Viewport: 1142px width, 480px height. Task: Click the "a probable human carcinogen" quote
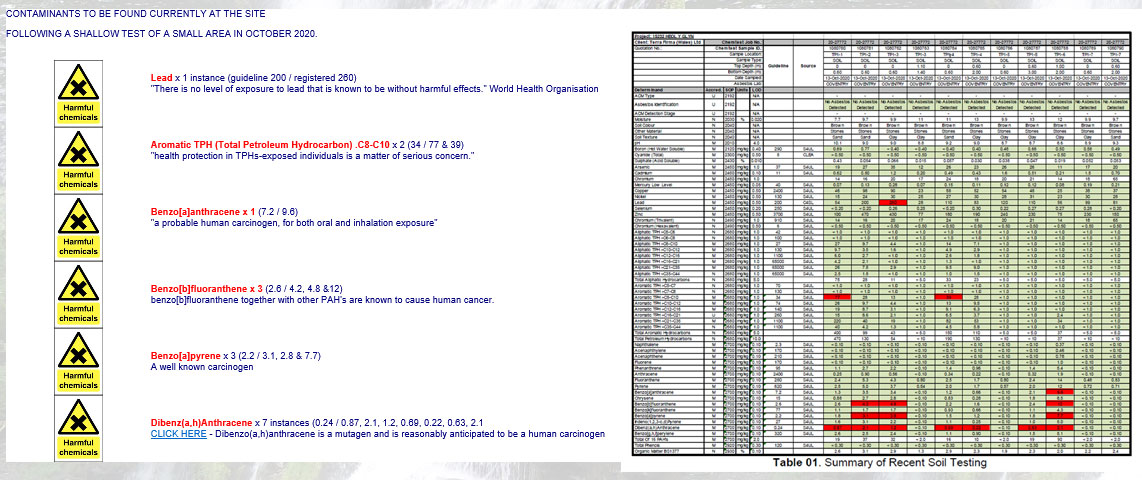point(294,223)
